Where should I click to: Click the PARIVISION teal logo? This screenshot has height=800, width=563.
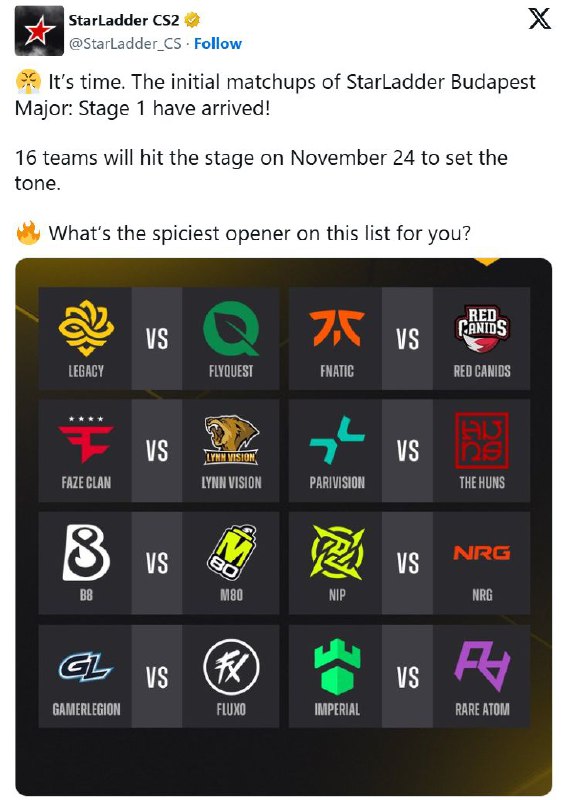pos(337,440)
